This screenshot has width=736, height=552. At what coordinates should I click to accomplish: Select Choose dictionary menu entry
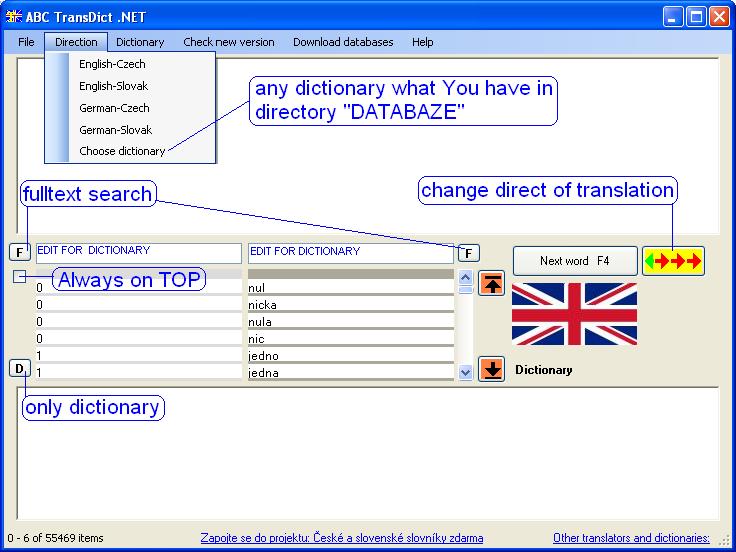coord(130,151)
